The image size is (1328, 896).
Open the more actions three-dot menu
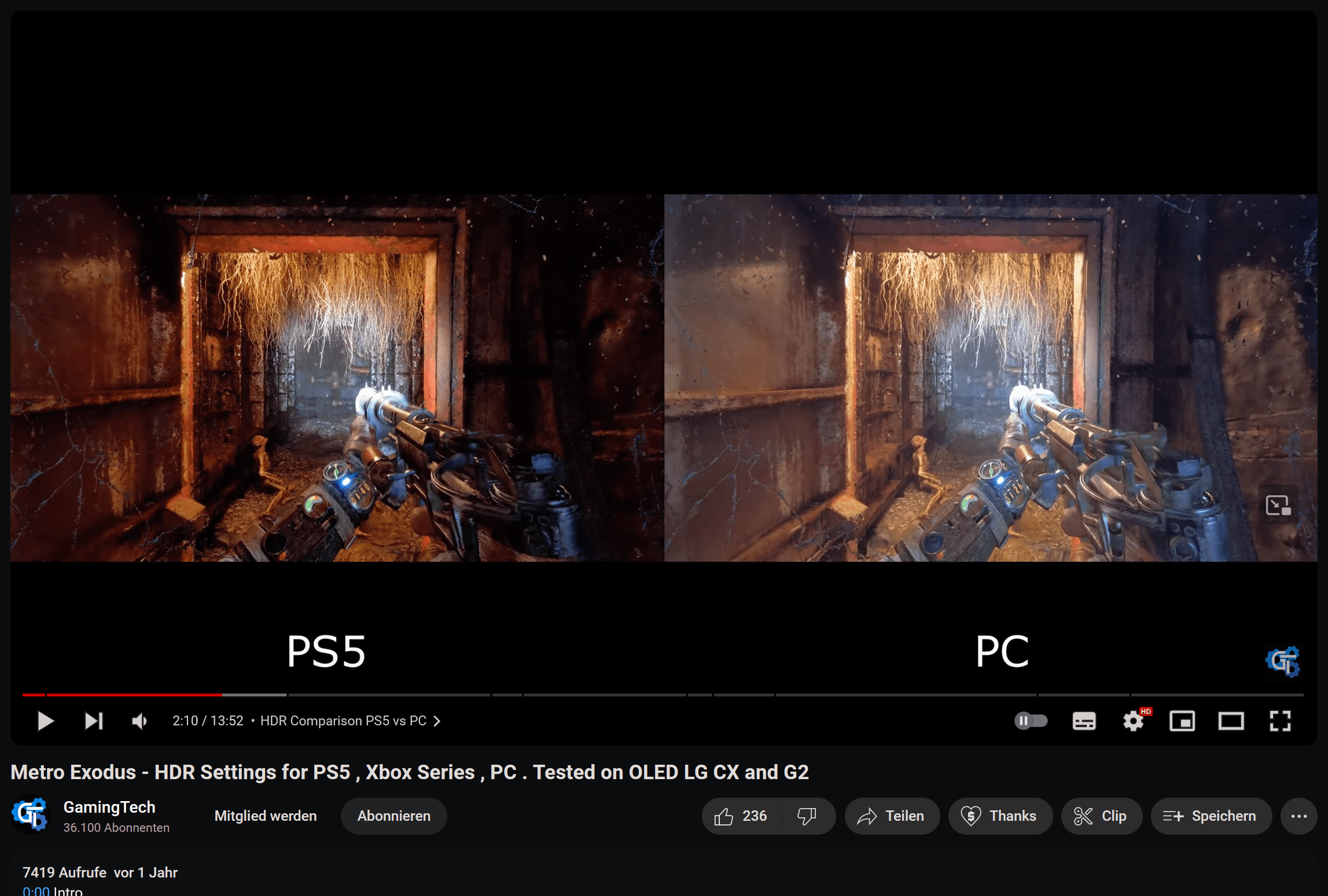(x=1298, y=816)
